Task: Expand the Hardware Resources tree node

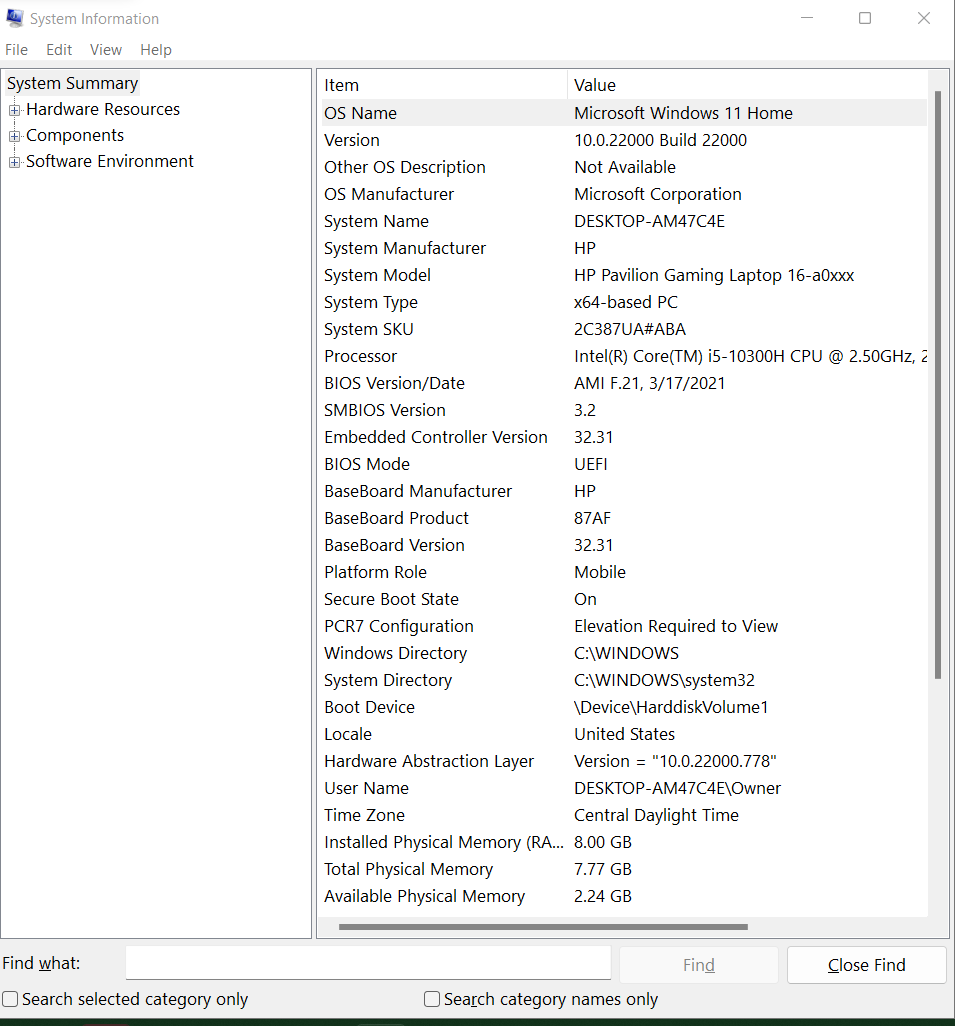Action: click(x=14, y=109)
